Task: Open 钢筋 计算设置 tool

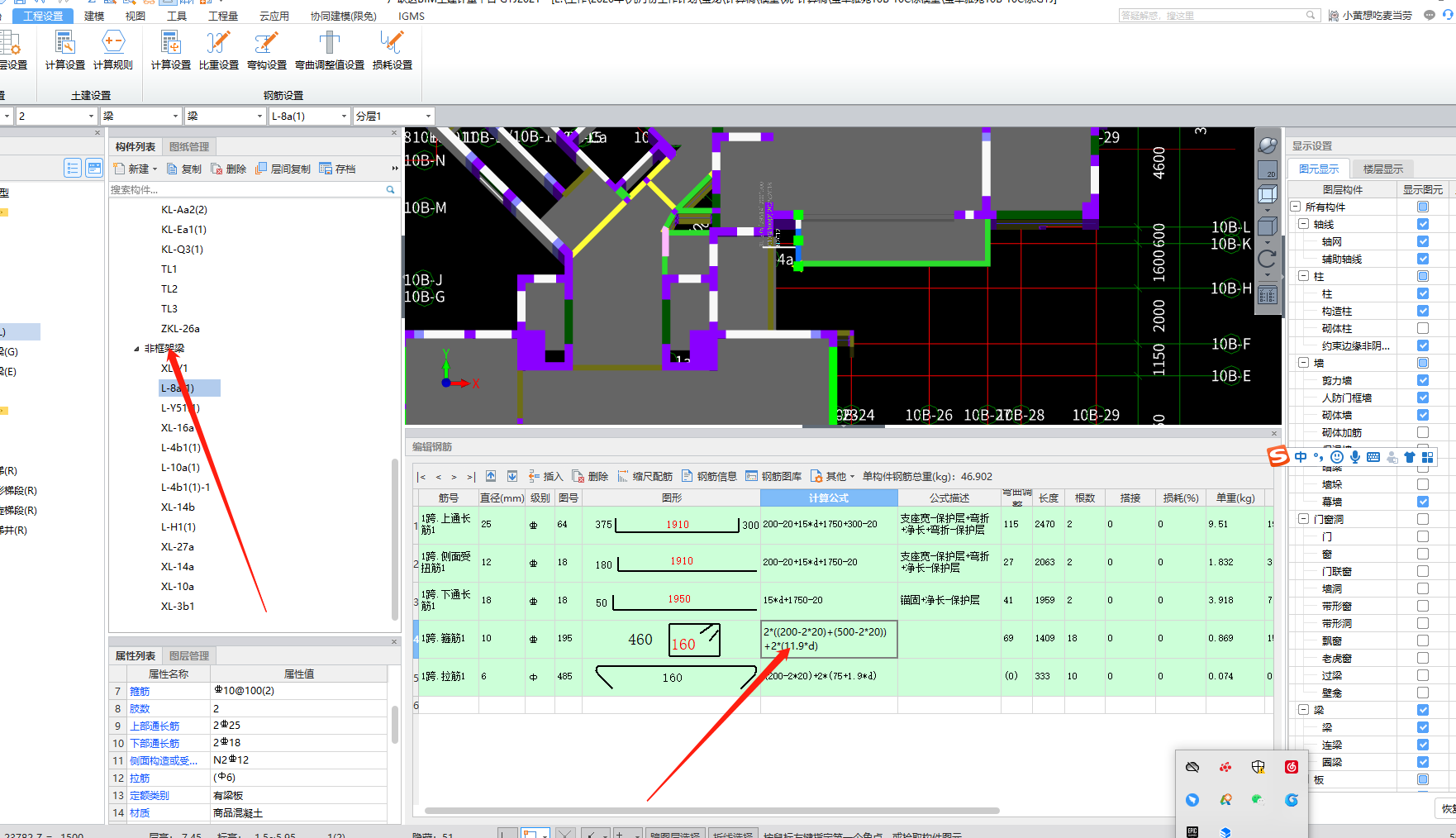Action: click(x=170, y=50)
